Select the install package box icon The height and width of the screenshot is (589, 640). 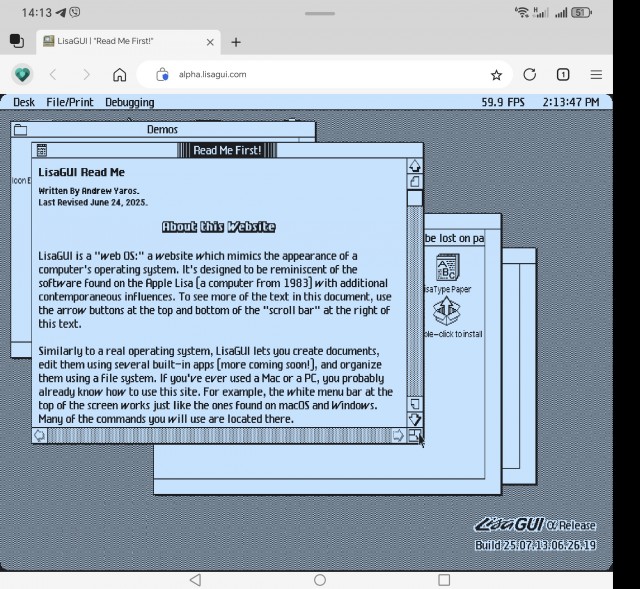pyautogui.click(x=447, y=311)
